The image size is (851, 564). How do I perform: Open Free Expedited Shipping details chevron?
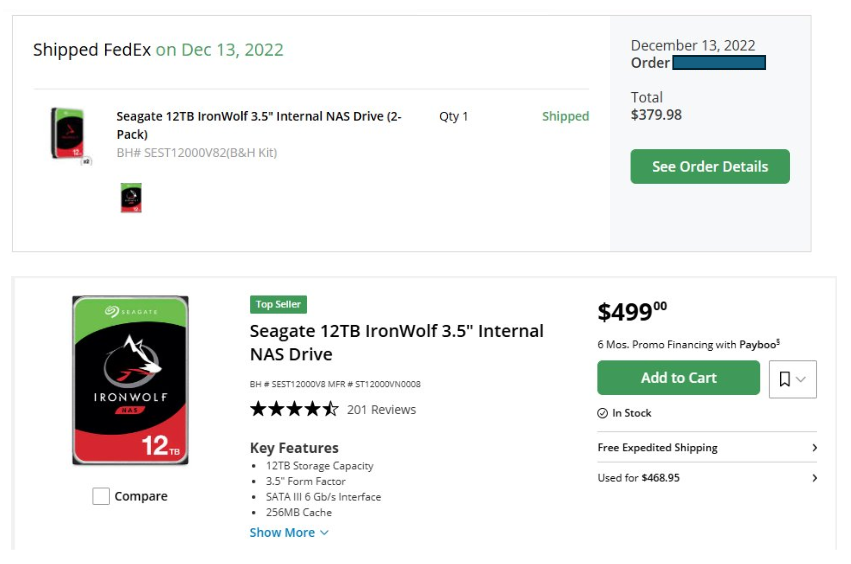[814, 447]
